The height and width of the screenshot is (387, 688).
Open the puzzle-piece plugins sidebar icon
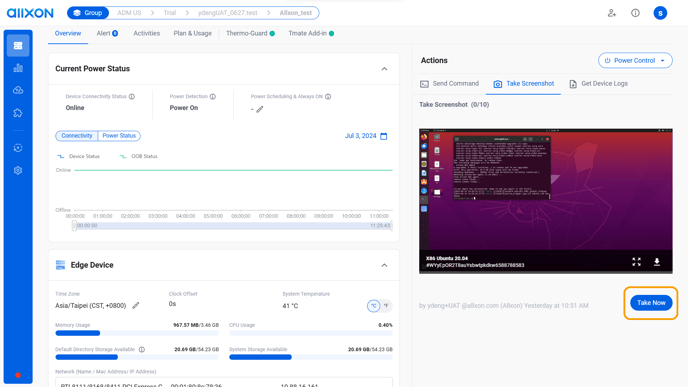pyautogui.click(x=18, y=113)
